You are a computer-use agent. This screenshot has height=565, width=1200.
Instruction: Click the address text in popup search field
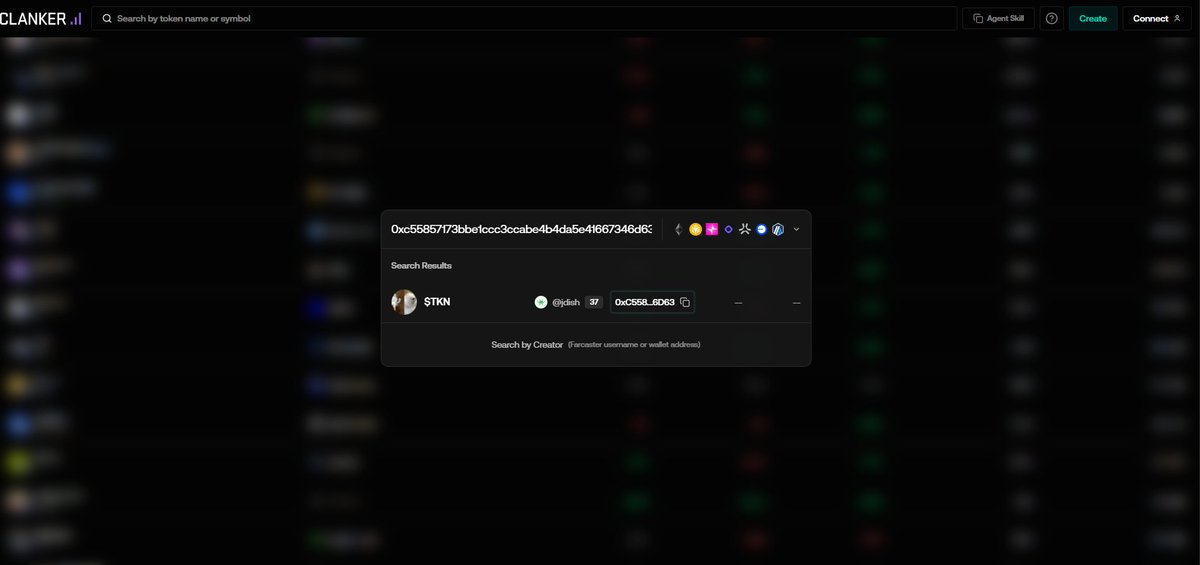(x=521, y=229)
